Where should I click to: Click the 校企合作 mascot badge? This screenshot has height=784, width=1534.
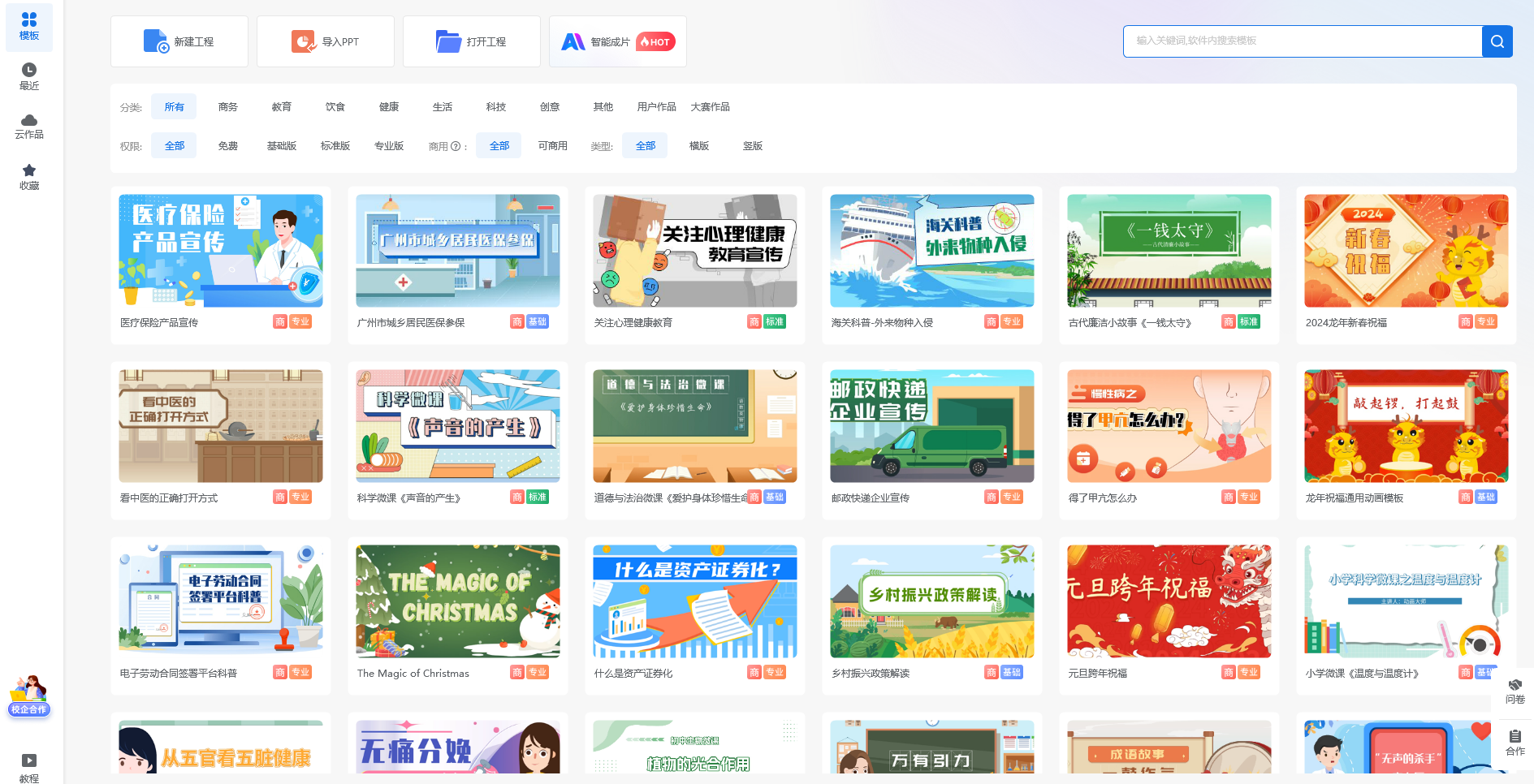tap(29, 696)
